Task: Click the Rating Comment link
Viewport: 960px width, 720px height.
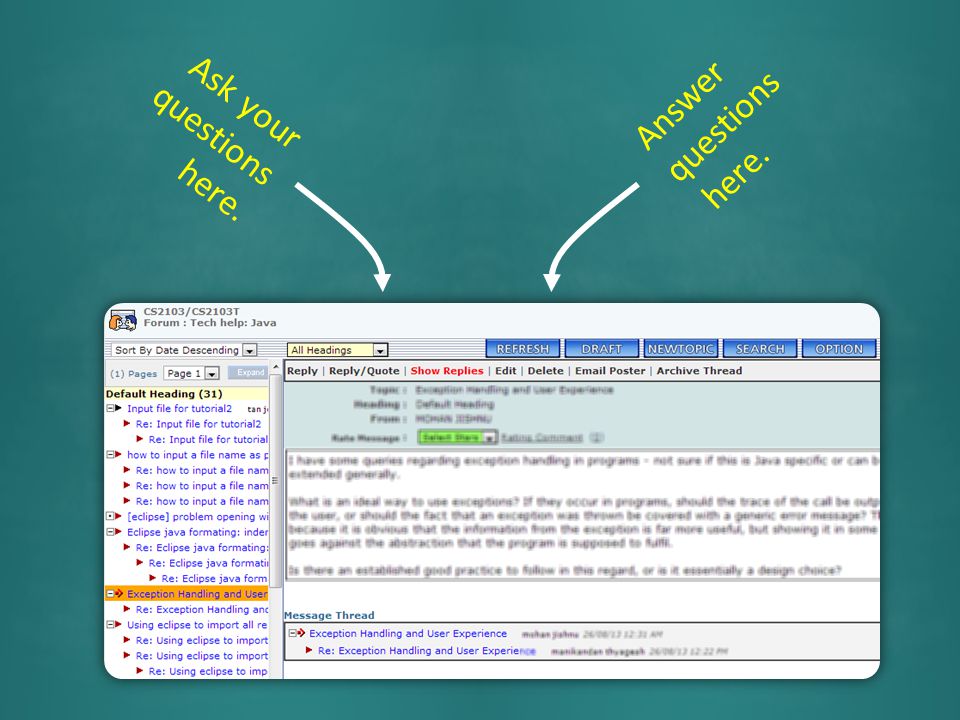Action: (x=542, y=438)
